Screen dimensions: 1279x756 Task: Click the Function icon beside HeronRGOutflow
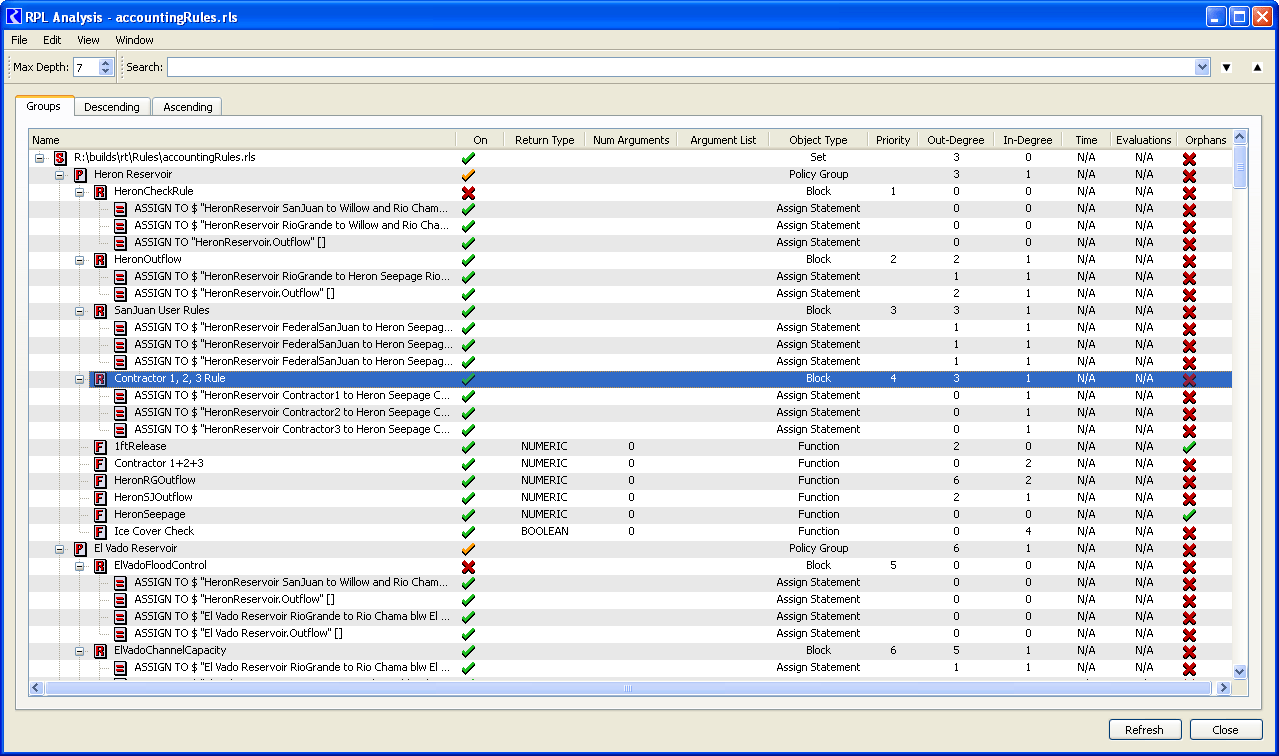tap(100, 481)
